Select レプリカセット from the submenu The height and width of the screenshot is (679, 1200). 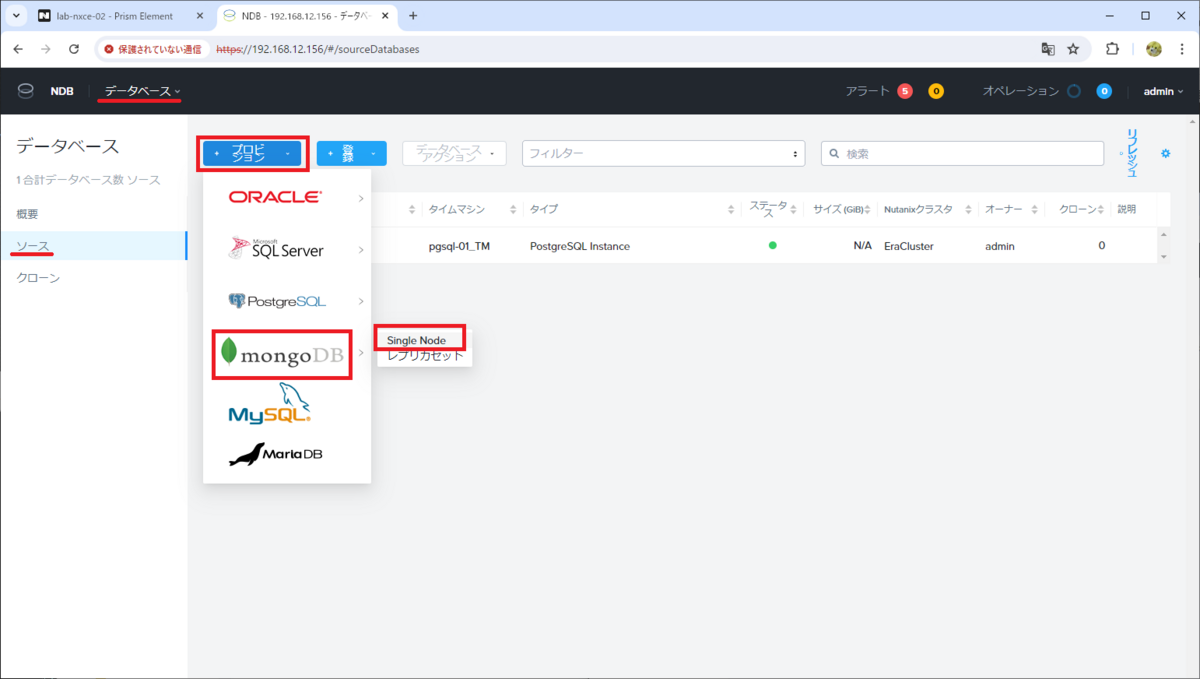[x=425, y=356]
